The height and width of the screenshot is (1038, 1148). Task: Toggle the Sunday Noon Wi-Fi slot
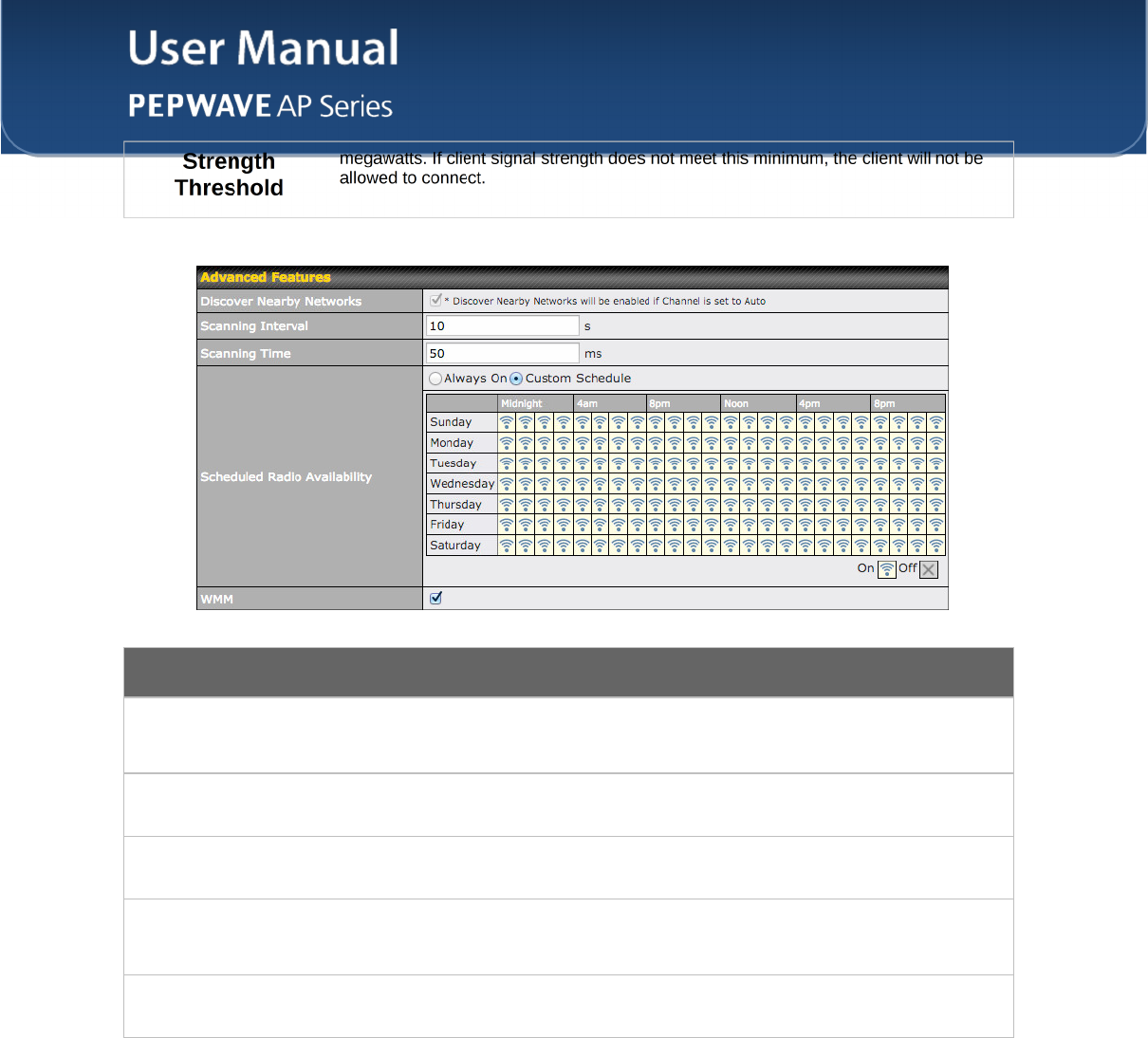tap(731, 422)
